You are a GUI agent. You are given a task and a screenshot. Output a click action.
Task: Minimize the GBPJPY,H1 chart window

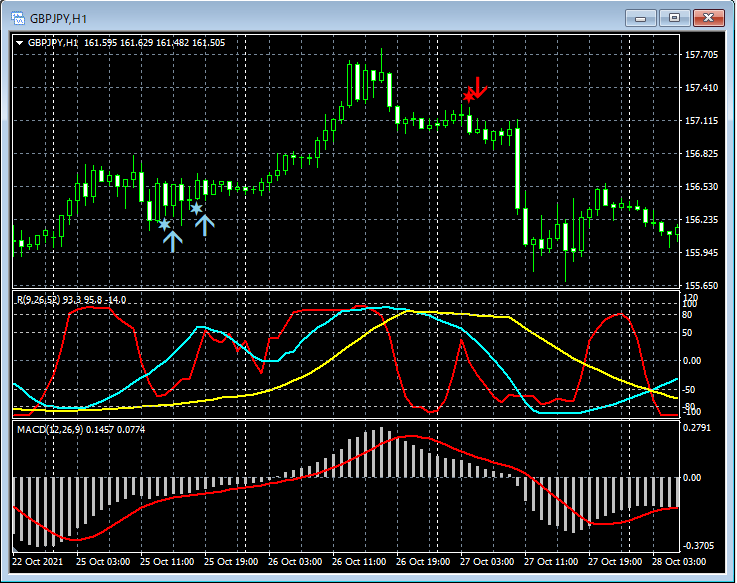640,18
